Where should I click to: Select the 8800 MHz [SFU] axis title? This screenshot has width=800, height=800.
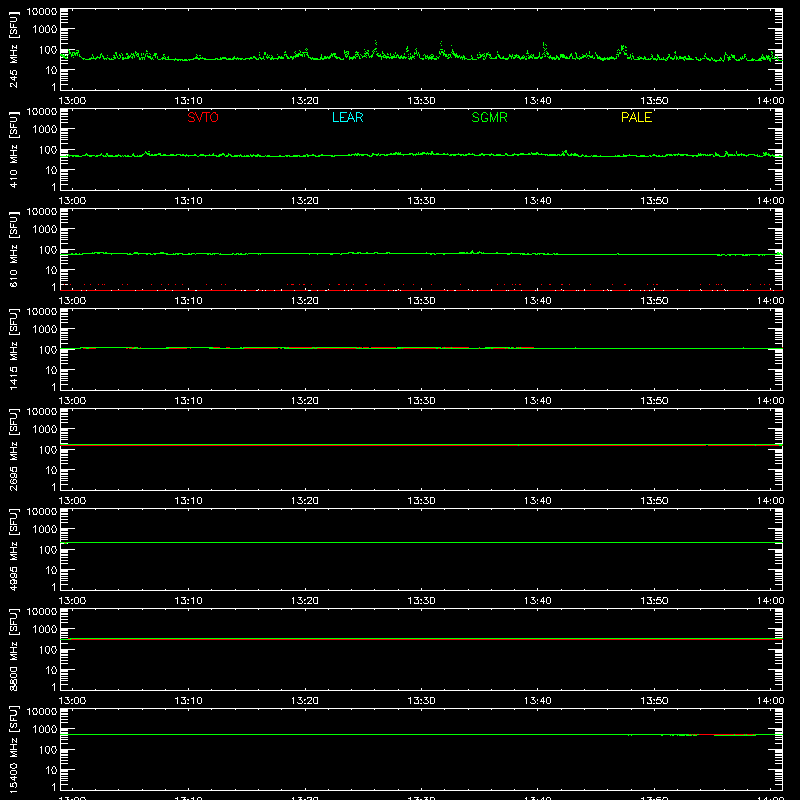coord(14,650)
